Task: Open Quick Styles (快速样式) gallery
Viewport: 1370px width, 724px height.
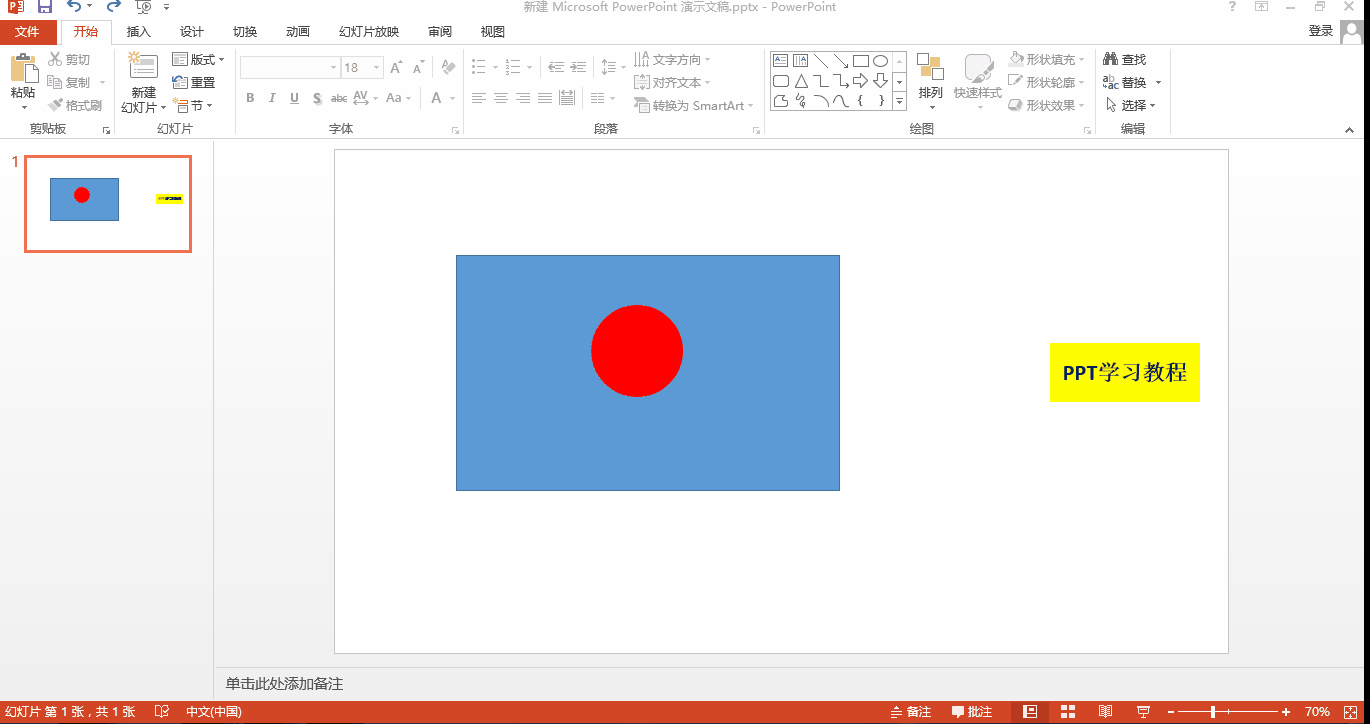Action: point(977,72)
